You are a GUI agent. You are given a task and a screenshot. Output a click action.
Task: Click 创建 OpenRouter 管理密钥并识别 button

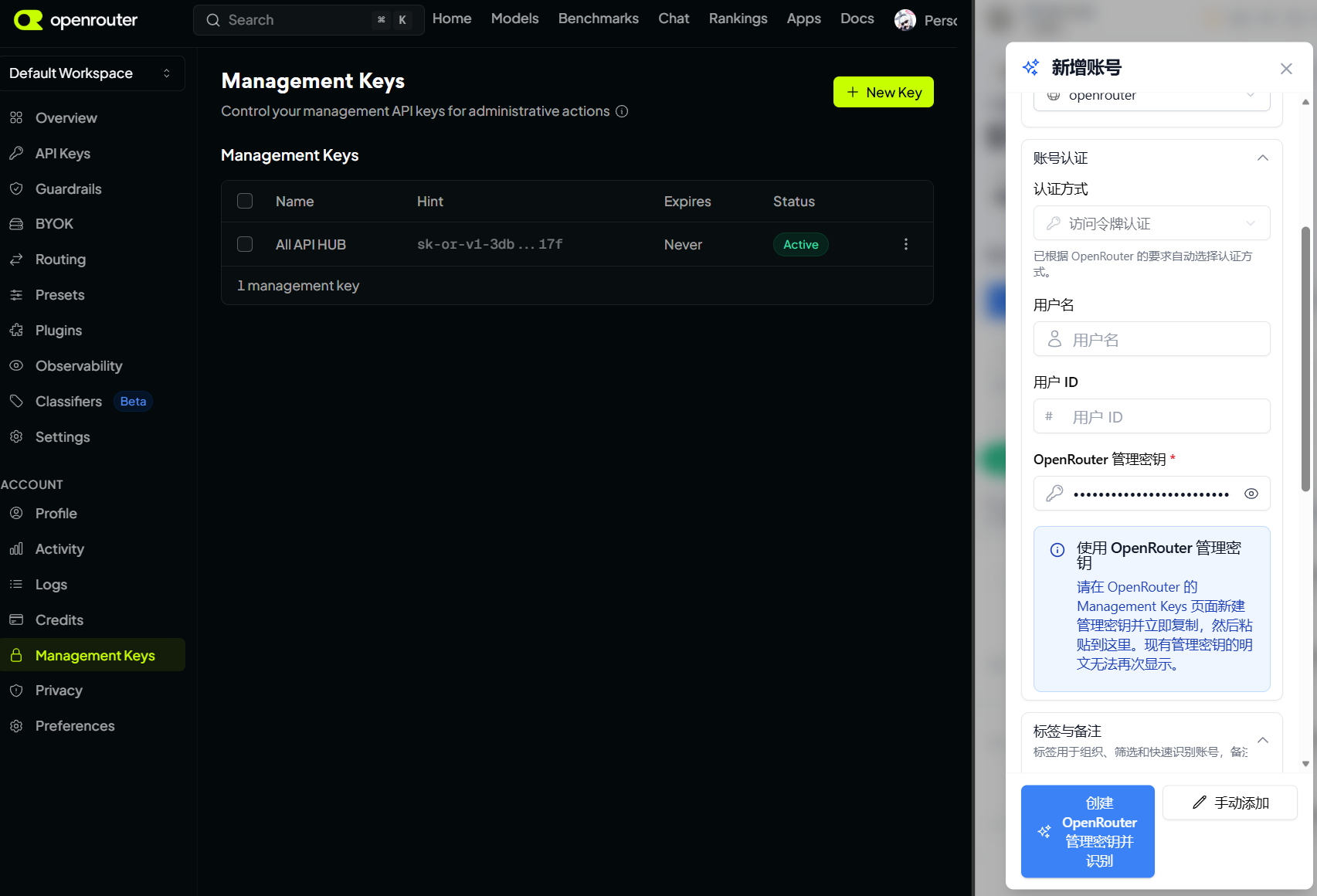pyautogui.click(x=1088, y=831)
